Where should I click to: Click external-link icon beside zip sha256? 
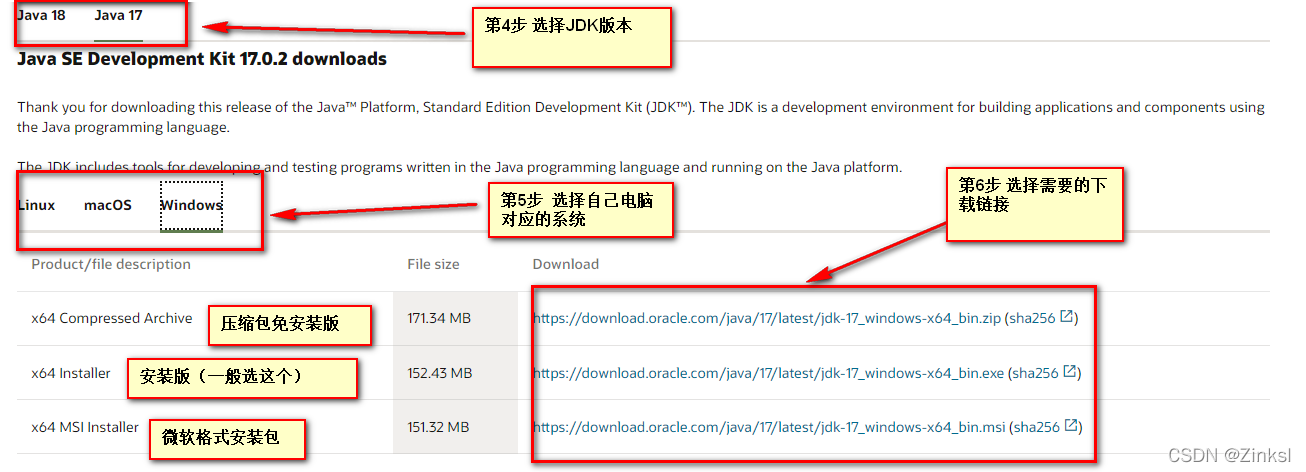tap(1067, 317)
